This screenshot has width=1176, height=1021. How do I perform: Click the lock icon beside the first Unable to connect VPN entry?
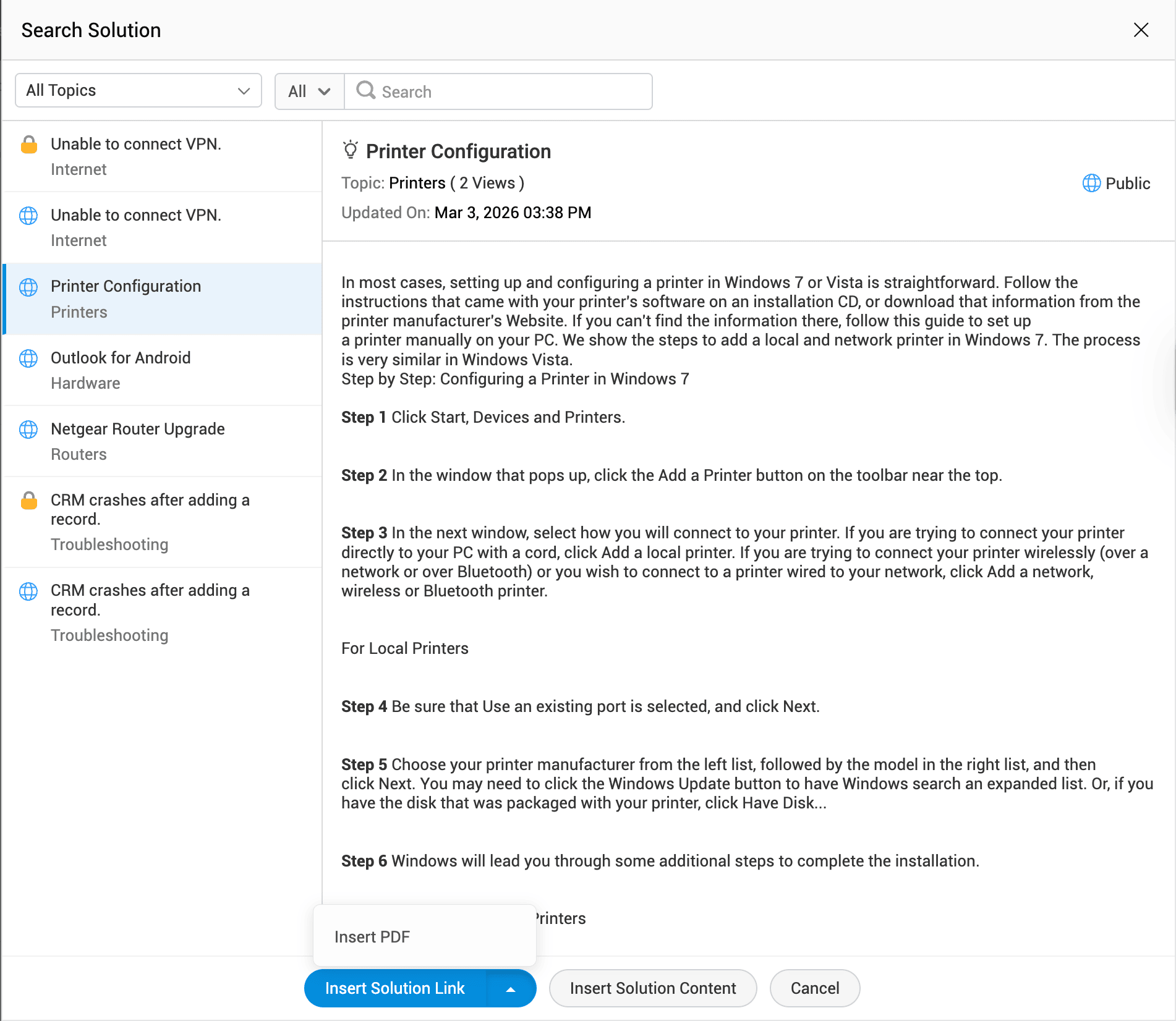tap(28, 144)
